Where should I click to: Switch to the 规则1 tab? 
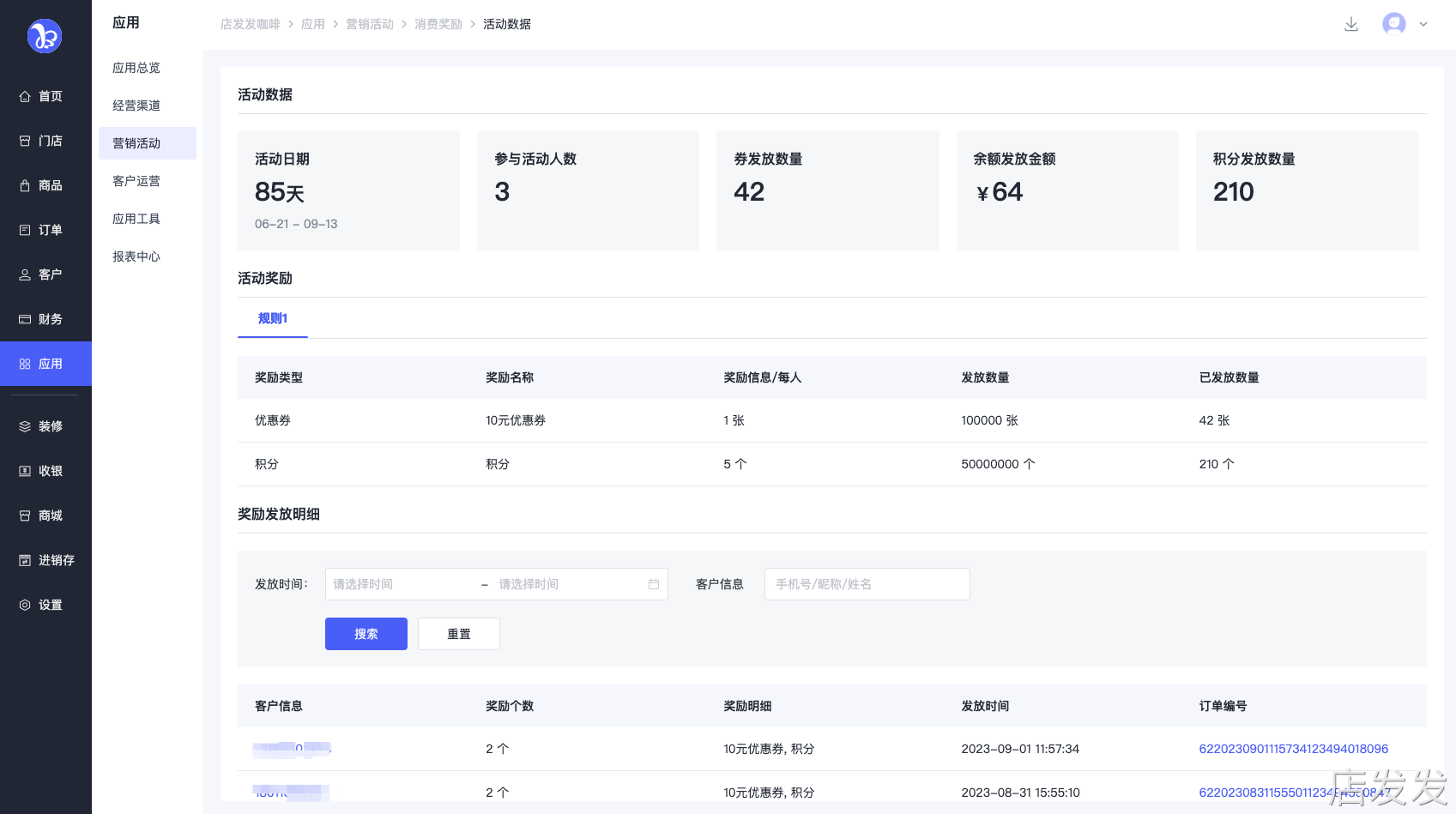pyautogui.click(x=273, y=318)
